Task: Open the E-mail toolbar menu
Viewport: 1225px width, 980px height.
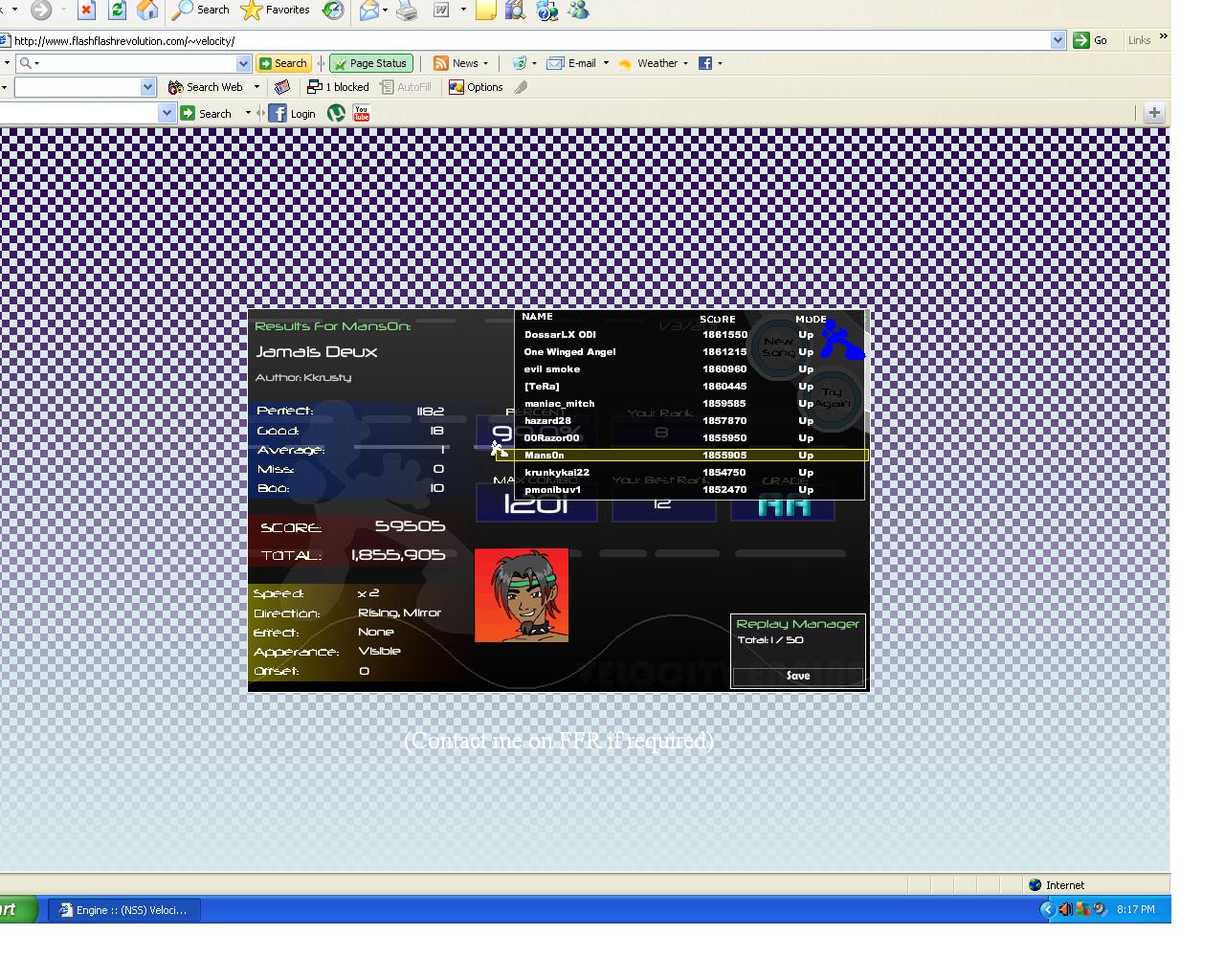Action: click(578, 63)
